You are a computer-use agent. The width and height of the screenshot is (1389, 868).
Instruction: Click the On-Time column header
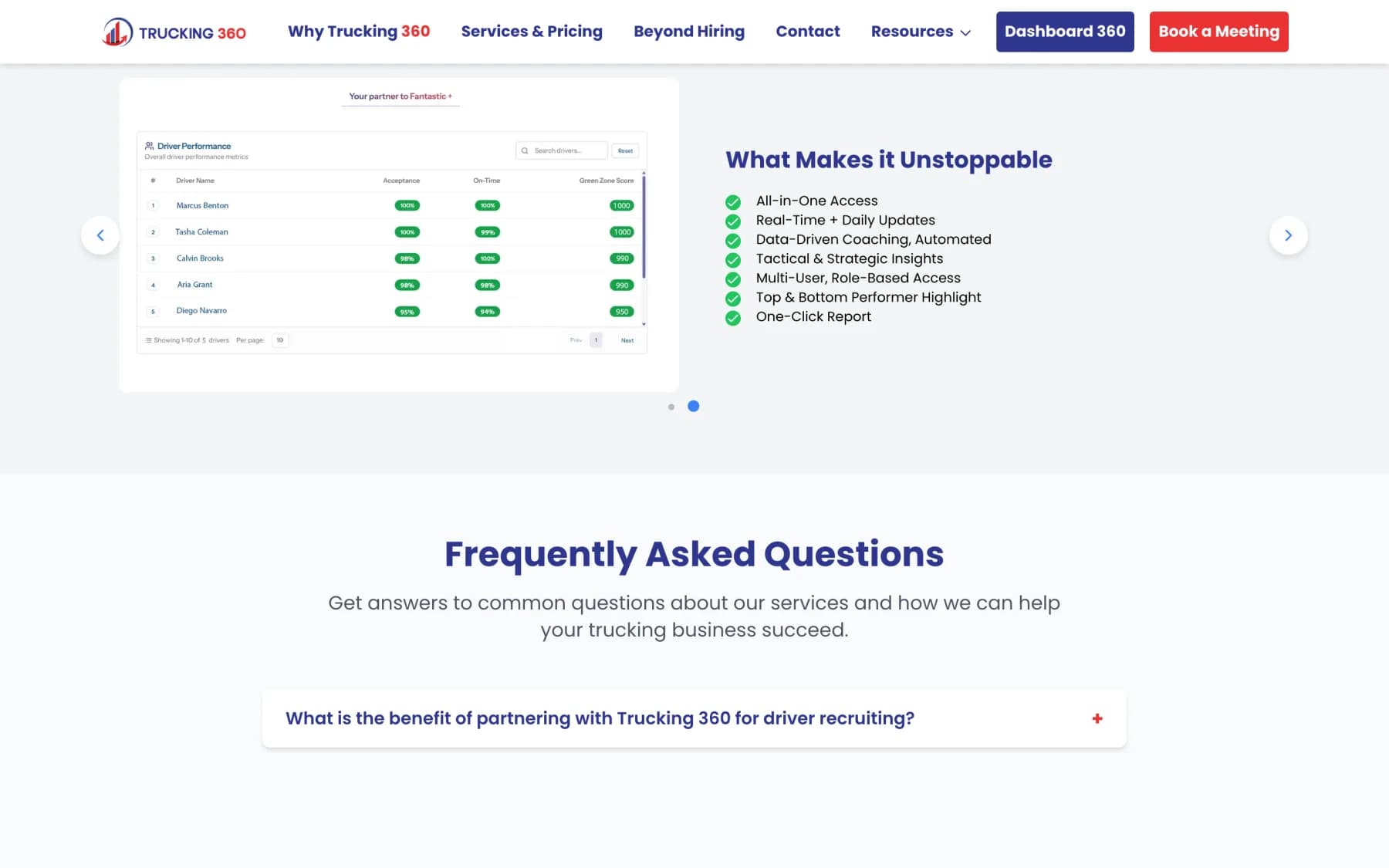[486, 181]
